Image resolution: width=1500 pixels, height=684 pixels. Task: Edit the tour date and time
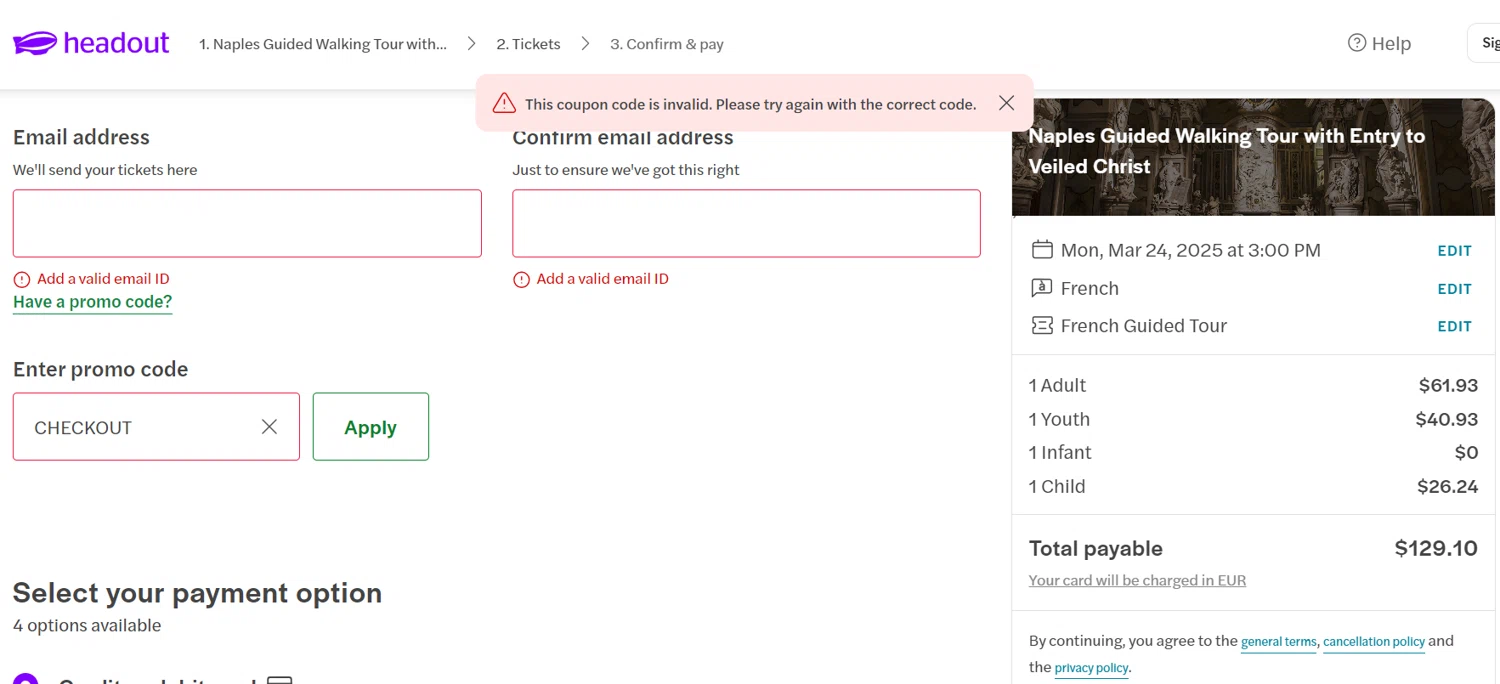pyautogui.click(x=1454, y=251)
